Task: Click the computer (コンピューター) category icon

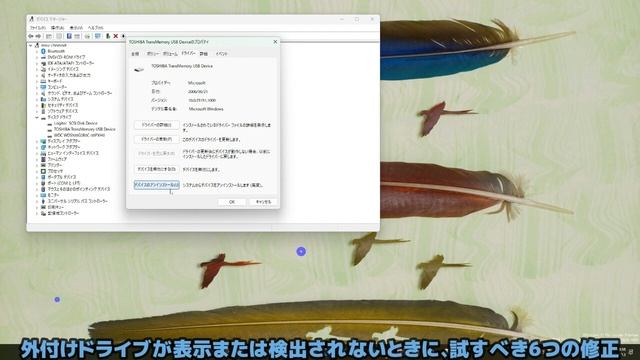Action: pos(43,87)
